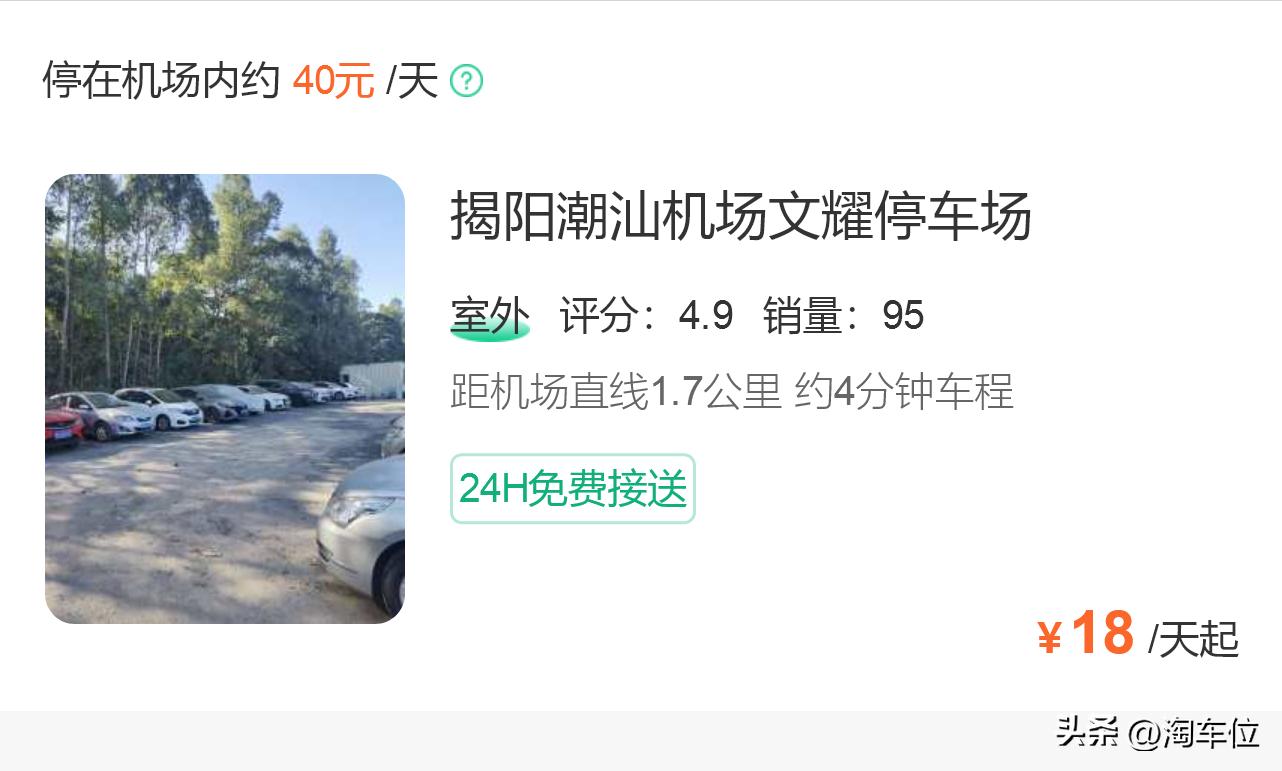Click the ¥18 /天起 price
Image resolution: width=1282 pixels, height=771 pixels.
click(1138, 635)
